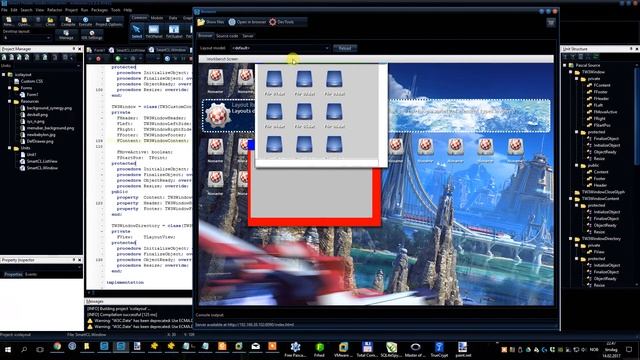Open VMware from the taskbar
The image size is (640, 360).
click(x=343, y=349)
